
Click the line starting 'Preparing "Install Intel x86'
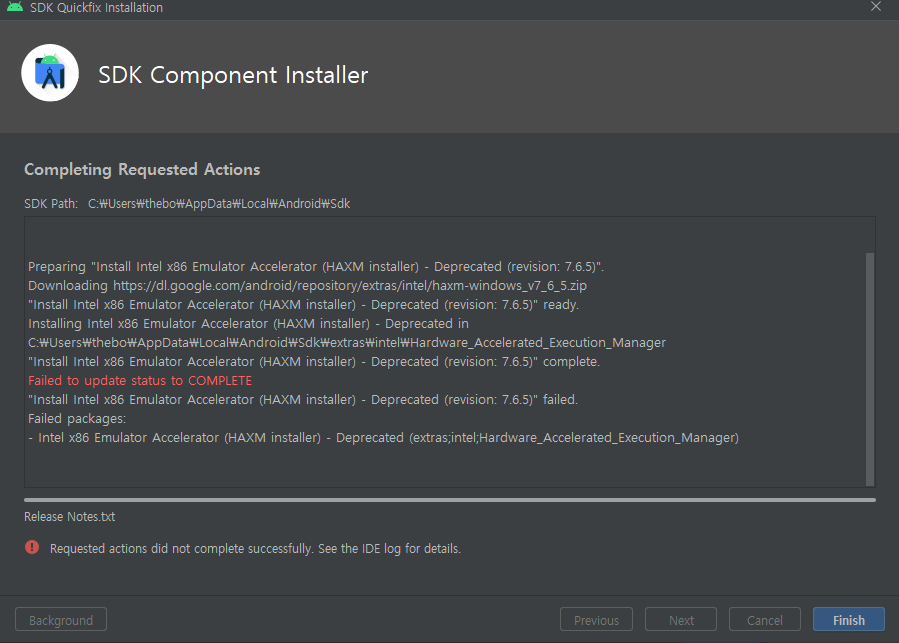pos(316,267)
